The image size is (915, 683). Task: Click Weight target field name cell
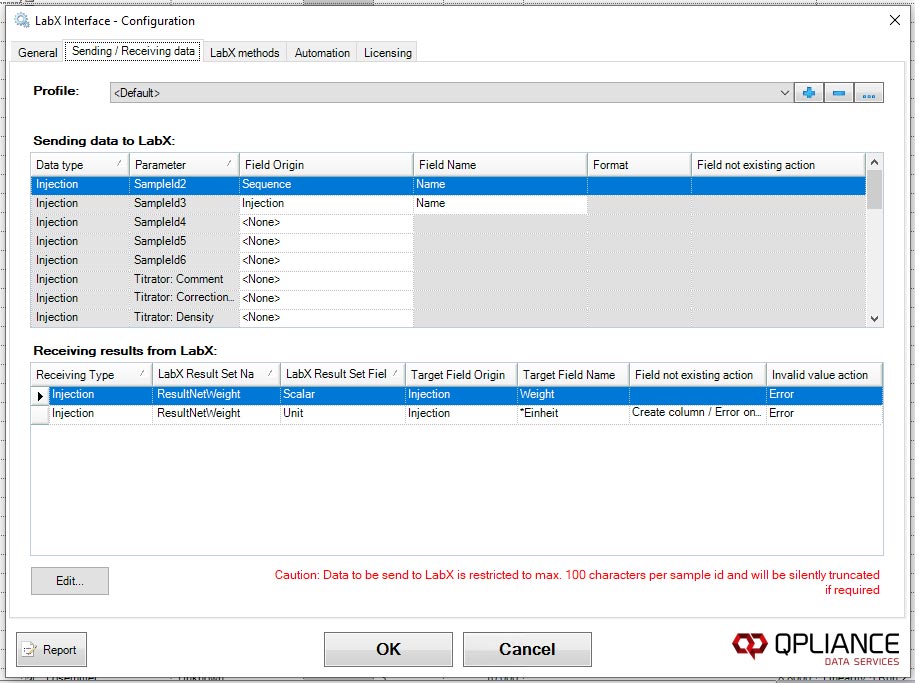(573, 395)
